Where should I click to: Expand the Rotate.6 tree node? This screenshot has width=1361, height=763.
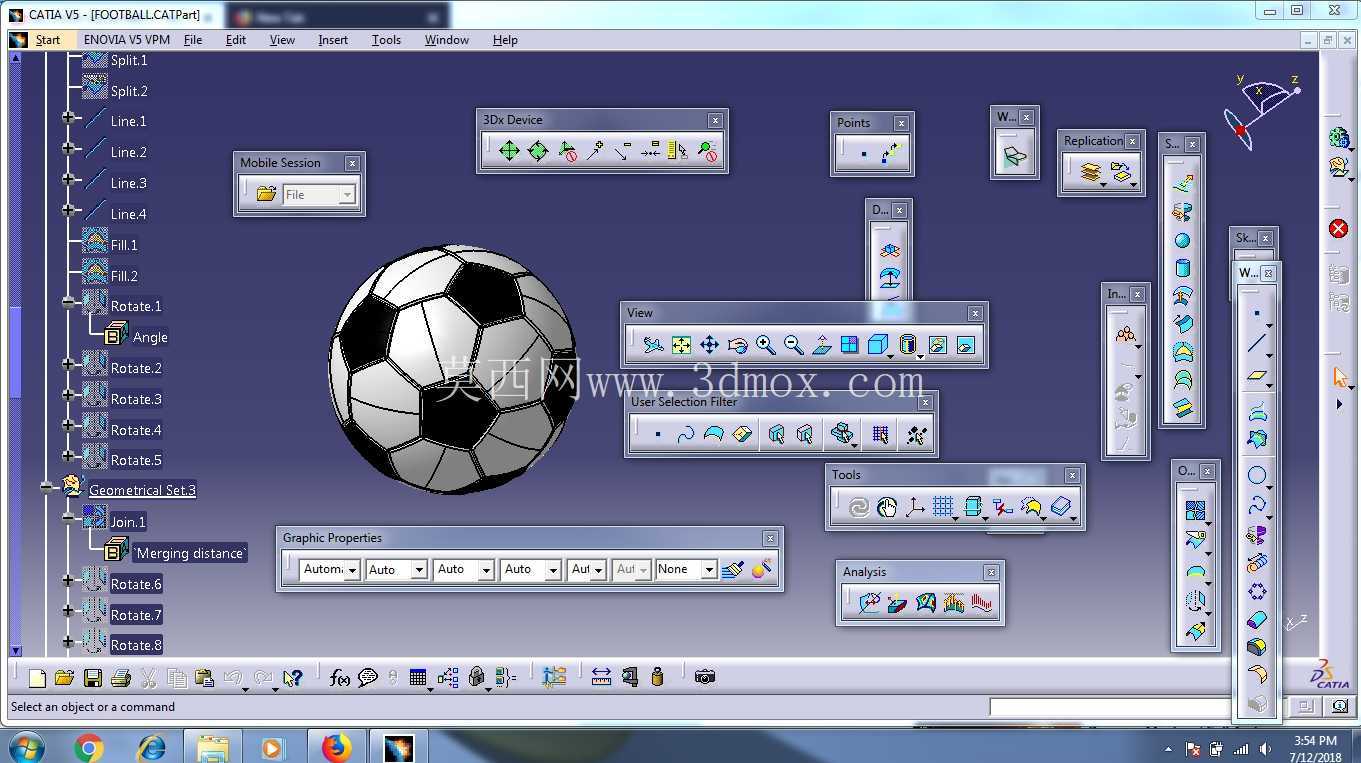pyautogui.click(x=68, y=580)
